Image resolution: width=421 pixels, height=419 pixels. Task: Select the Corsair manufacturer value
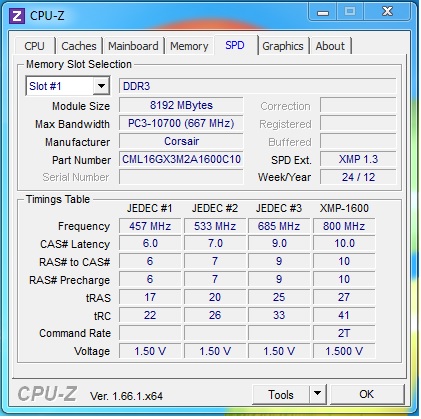[181, 141]
